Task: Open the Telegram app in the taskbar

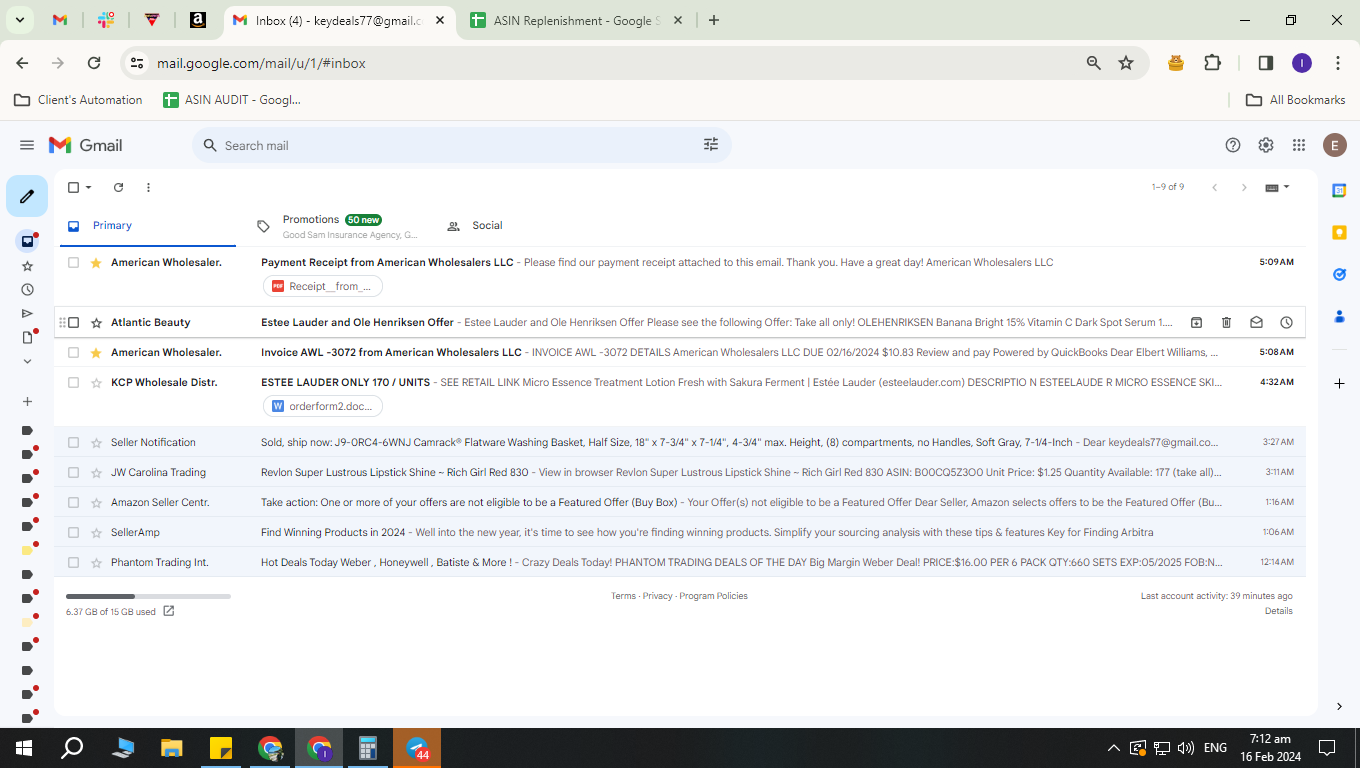Action: coord(417,748)
